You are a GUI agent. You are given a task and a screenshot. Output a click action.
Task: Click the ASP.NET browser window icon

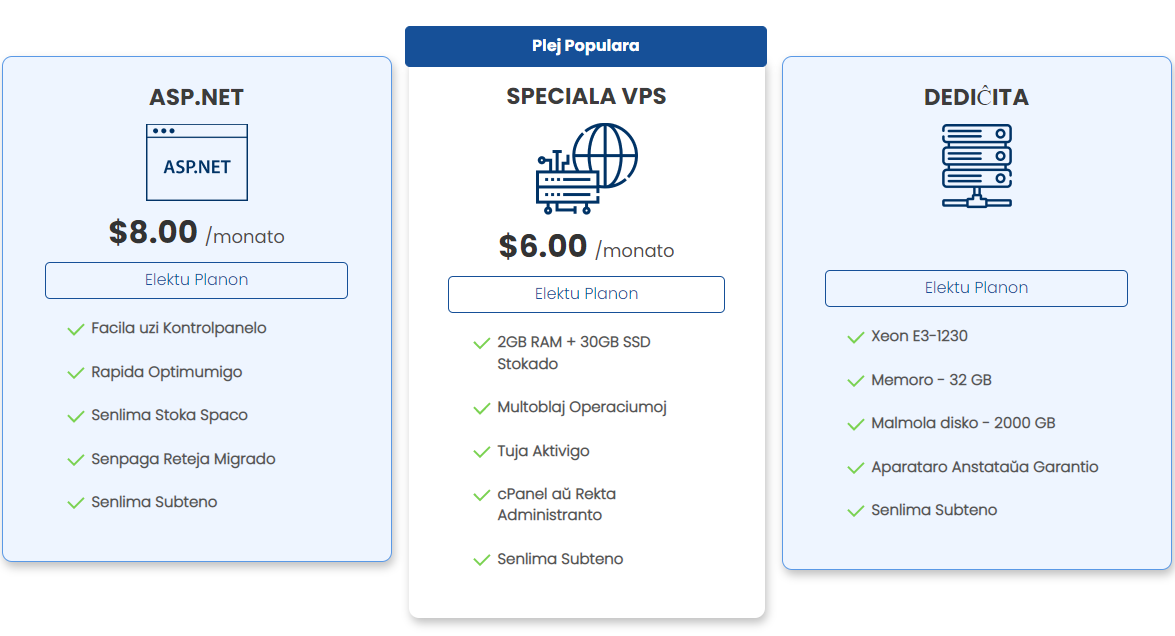(197, 163)
